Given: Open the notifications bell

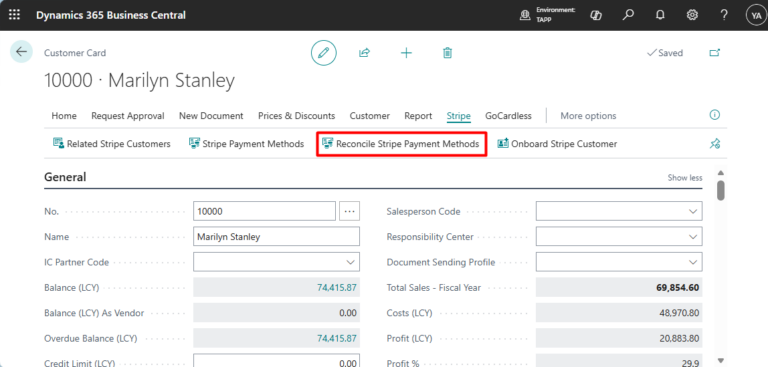Looking at the screenshot, I should point(660,15).
